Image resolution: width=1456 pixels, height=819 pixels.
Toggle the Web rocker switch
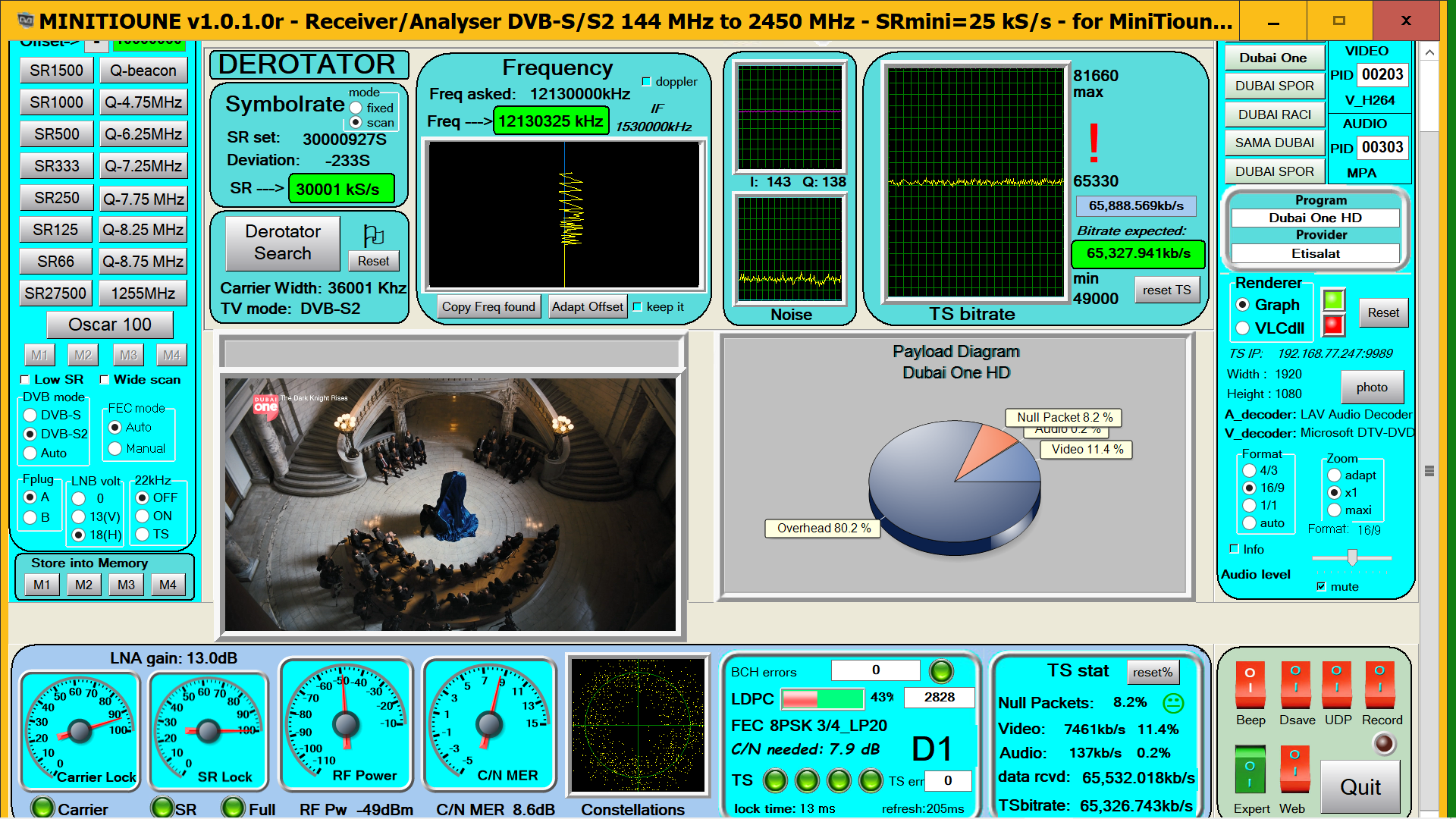click(x=1294, y=770)
